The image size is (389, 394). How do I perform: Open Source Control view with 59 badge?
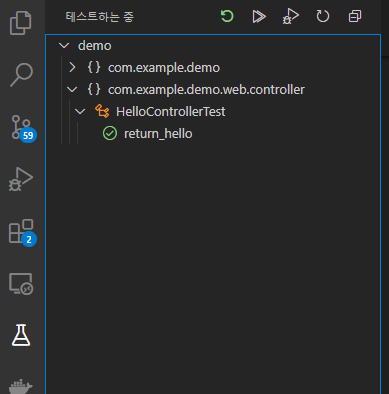point(23,128)
